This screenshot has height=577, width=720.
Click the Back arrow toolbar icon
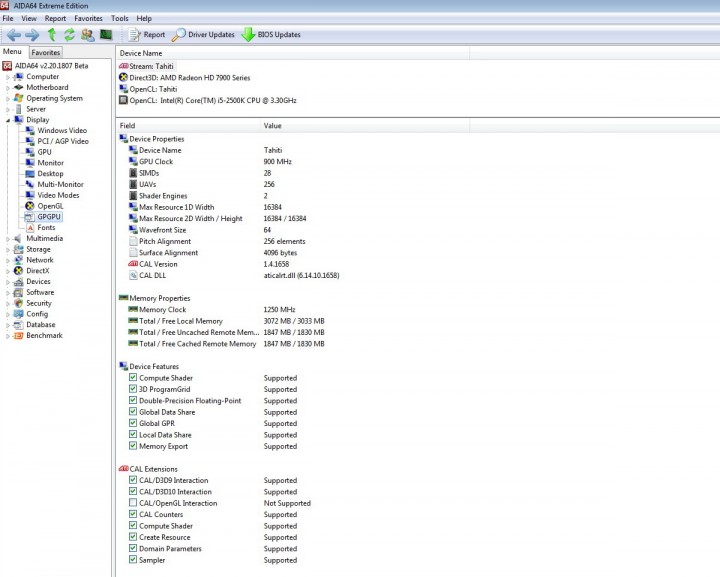14,35
